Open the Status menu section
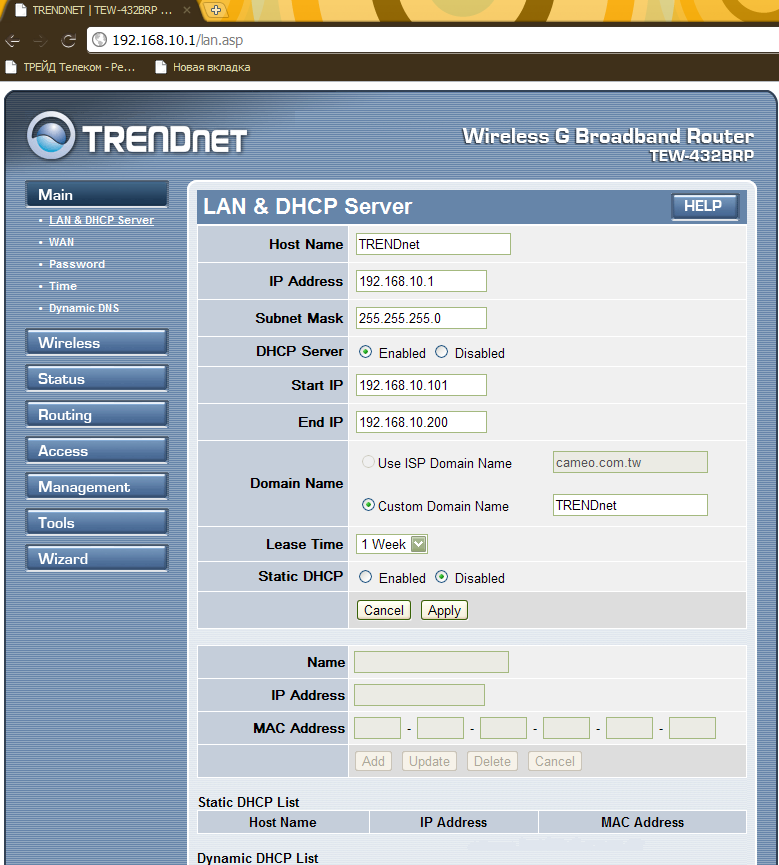Viewport: 779px width, 865px height. pos(97,378)
